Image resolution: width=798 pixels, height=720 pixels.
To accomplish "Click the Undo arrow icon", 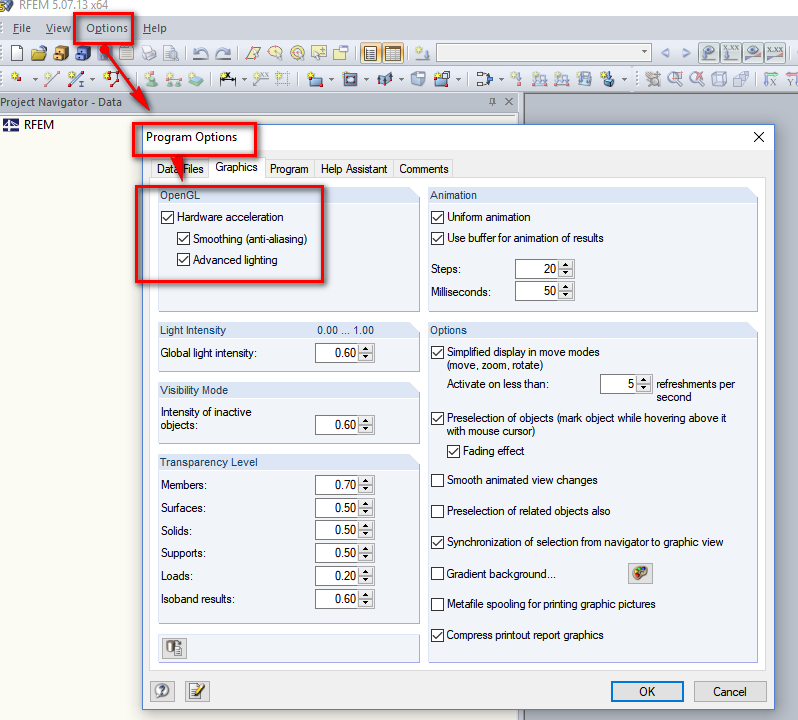I will [x=201, y=53].
